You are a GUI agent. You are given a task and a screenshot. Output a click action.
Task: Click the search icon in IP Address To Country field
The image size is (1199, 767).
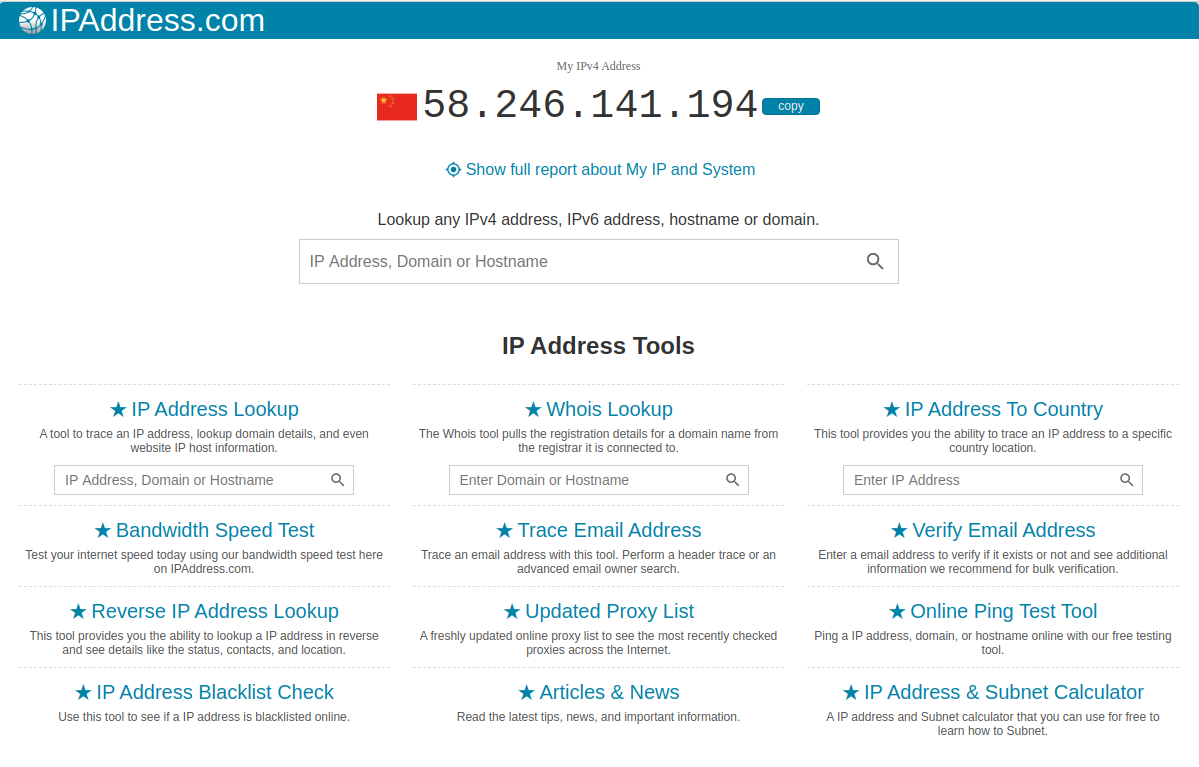[1126, 480]
